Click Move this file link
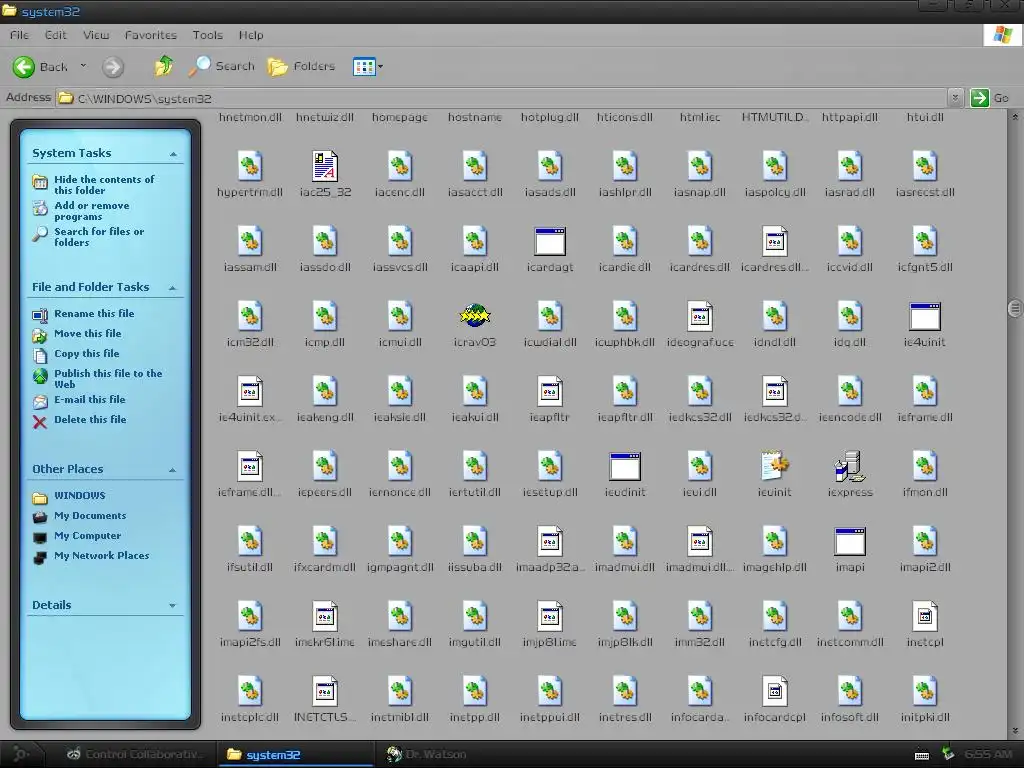The image size is (1024, 768). 88,334
